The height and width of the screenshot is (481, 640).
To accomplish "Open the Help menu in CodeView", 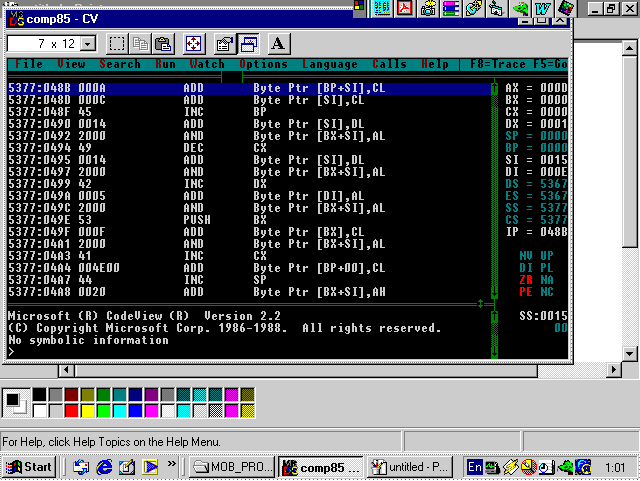I will (435, 64).
